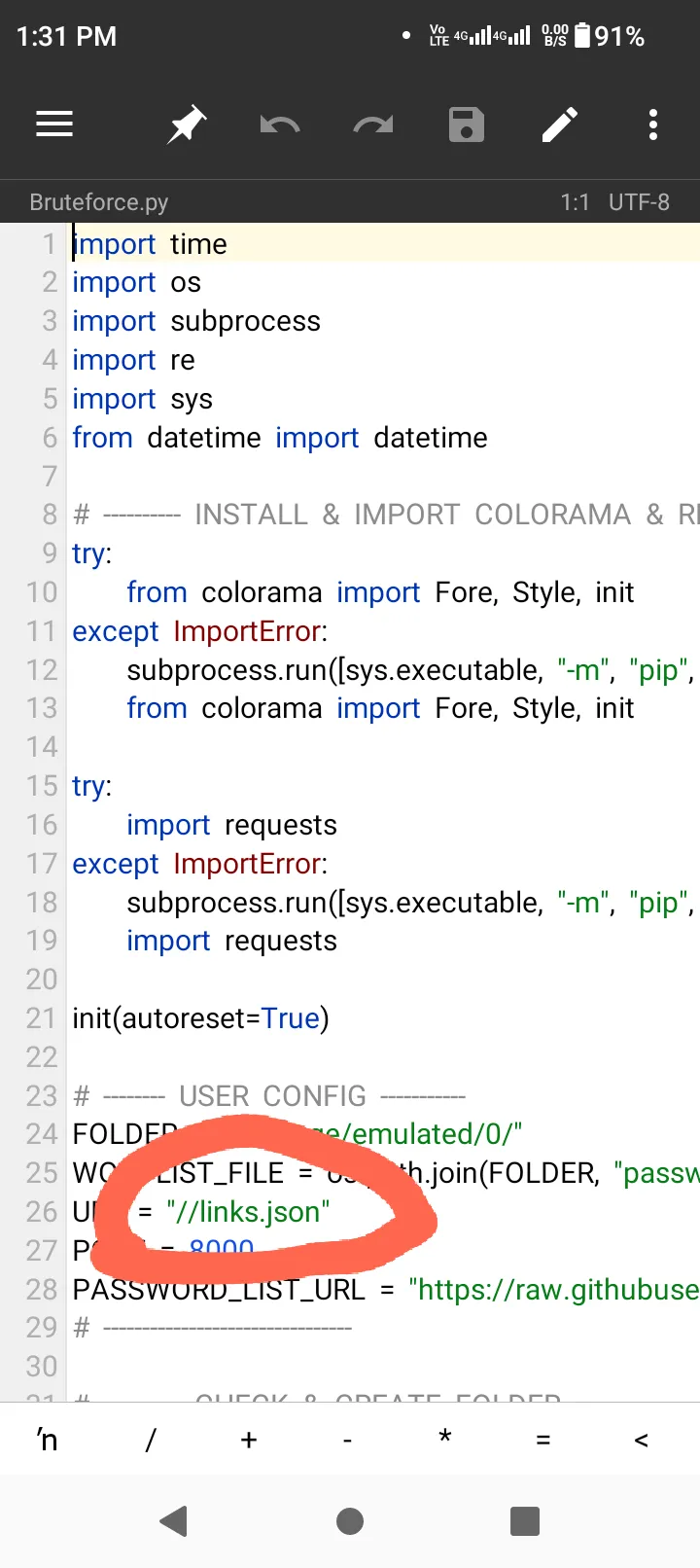Viewport: 700px width, 1568px height.
Task: Insert slash from the symbol bar
Action: coord(150,1440)
